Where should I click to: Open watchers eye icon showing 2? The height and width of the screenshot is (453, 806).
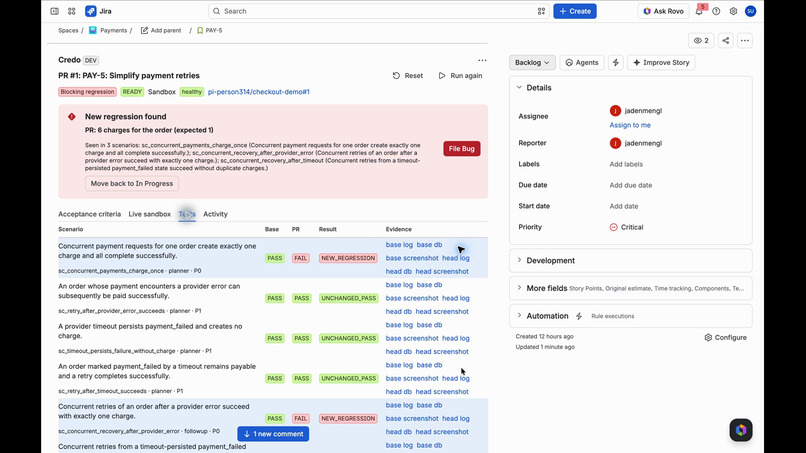(x=701, y=41)
